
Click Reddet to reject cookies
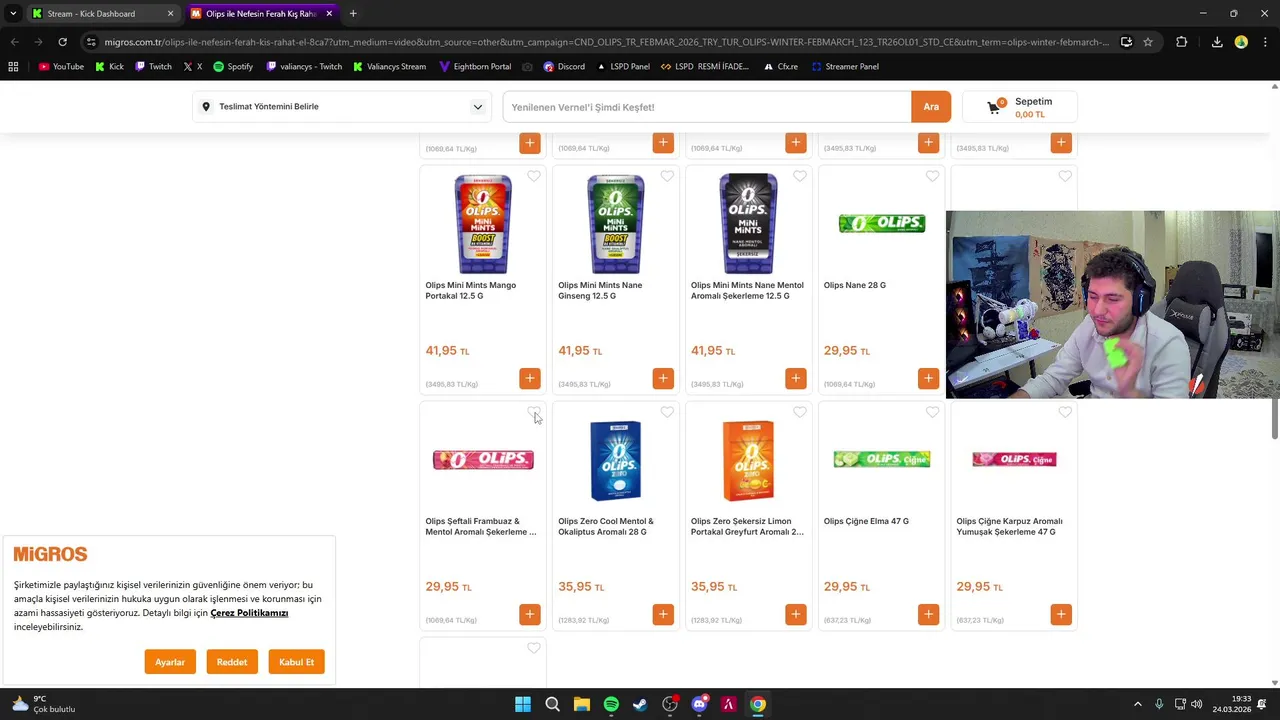click(232, 662)
